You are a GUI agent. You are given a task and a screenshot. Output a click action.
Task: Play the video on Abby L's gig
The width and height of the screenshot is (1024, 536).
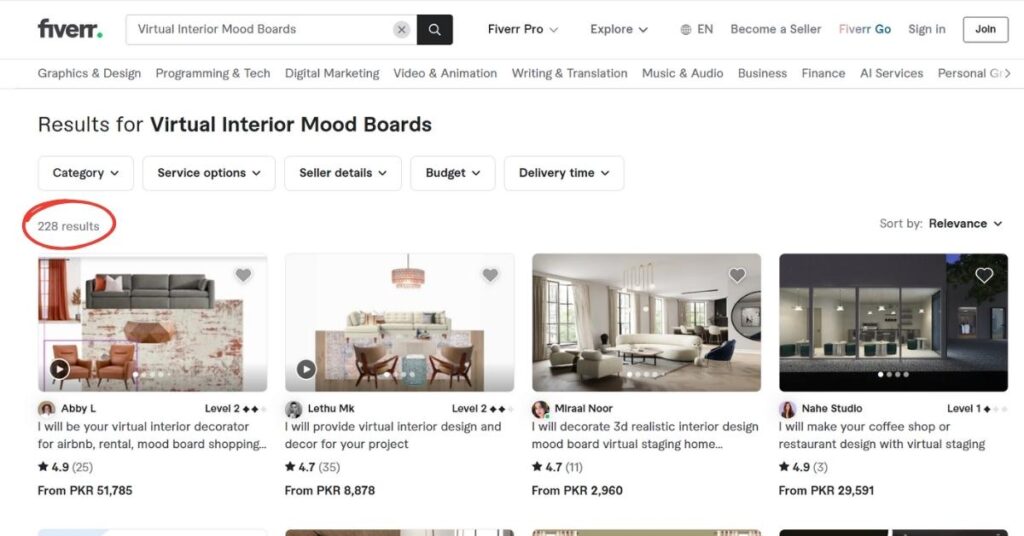59,369
